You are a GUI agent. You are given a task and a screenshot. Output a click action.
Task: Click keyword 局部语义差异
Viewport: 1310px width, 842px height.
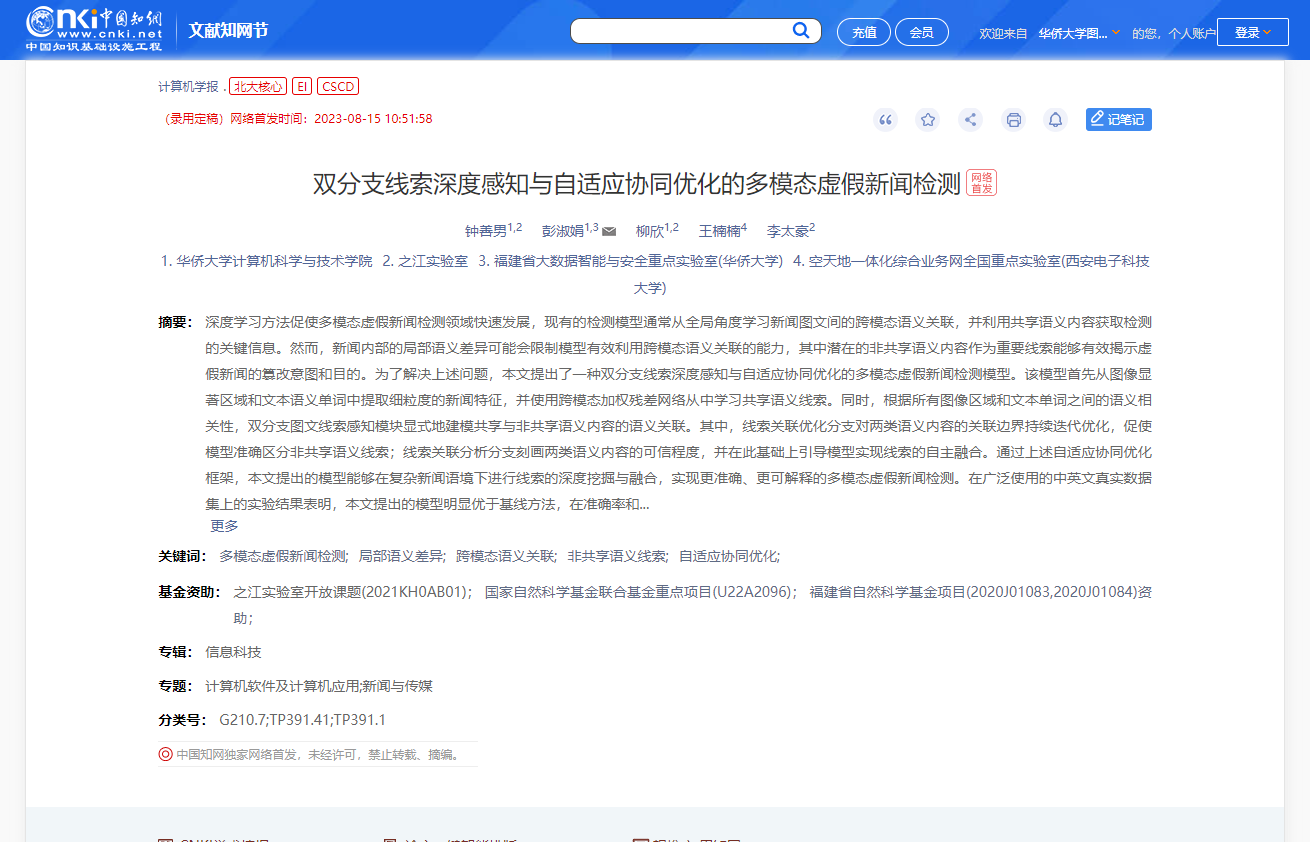pos(401,556)
